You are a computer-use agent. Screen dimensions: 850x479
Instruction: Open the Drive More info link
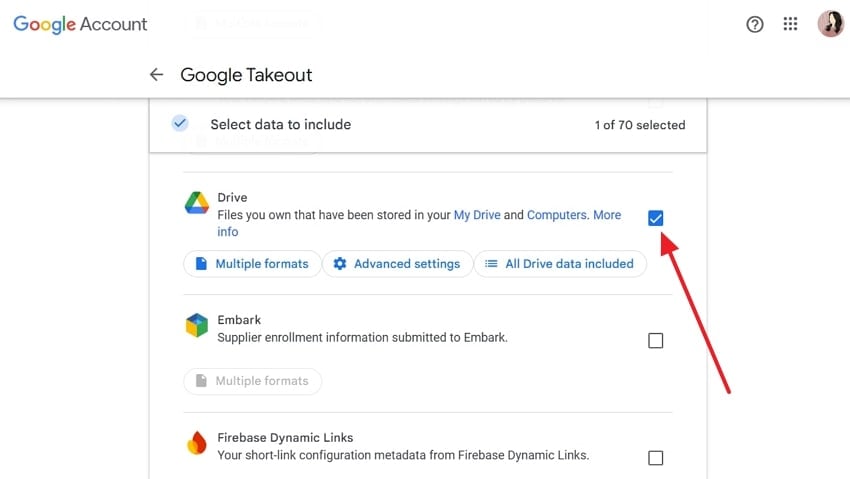(606, 215)
